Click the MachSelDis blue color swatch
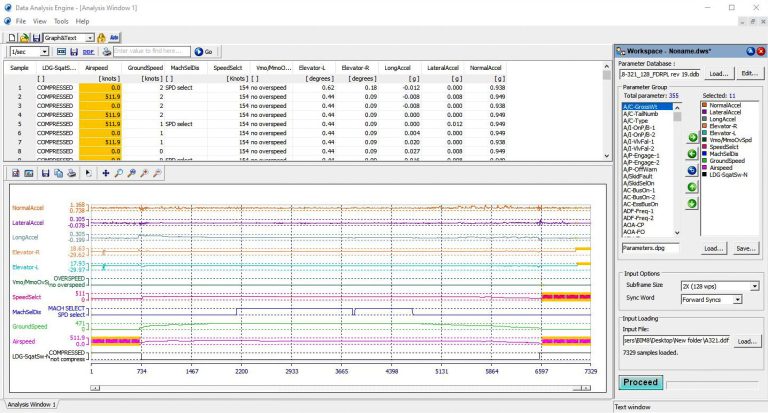The image size is (768, 413). [x=704, y=154]
